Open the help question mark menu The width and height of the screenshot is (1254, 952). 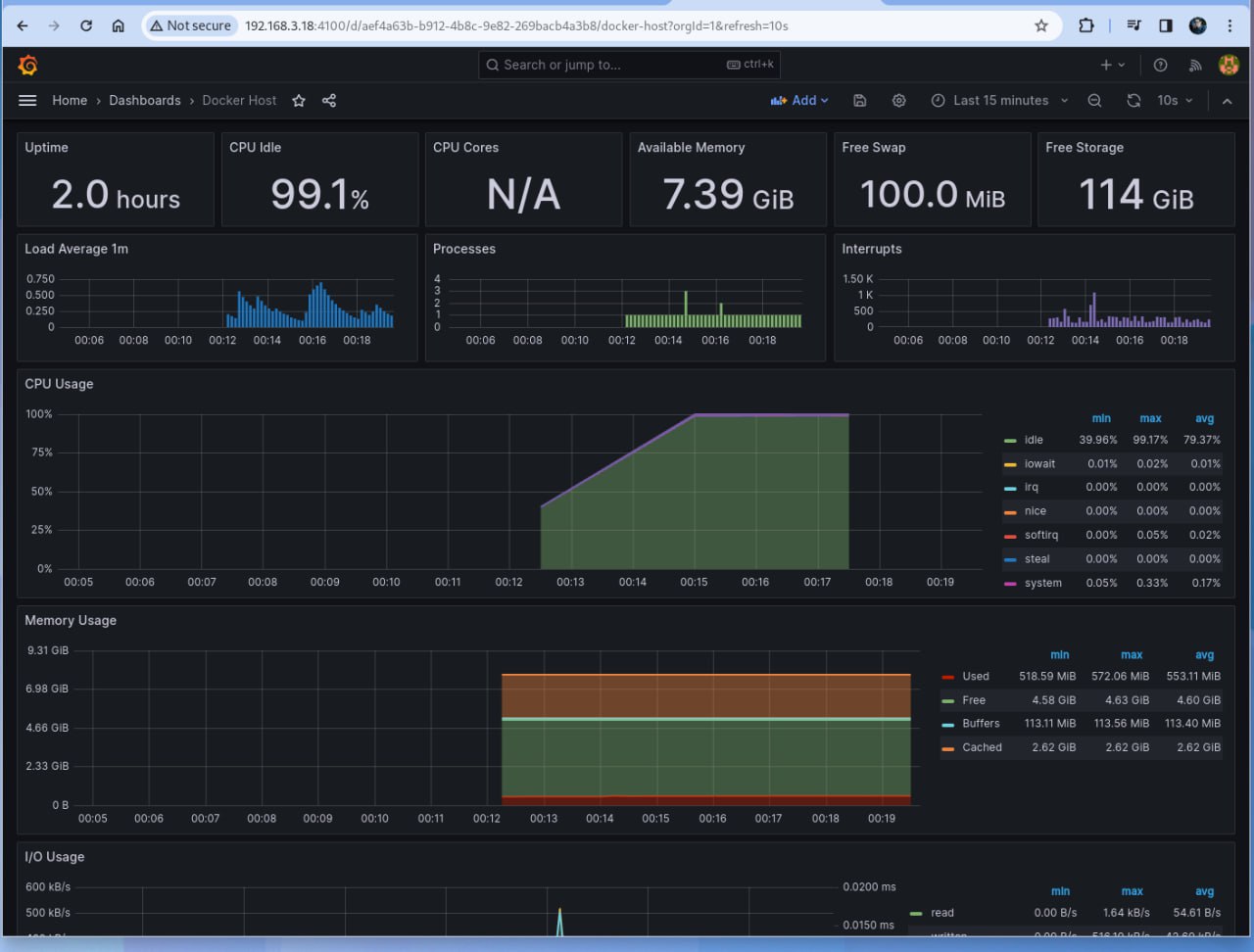(x=1161, y=65)
